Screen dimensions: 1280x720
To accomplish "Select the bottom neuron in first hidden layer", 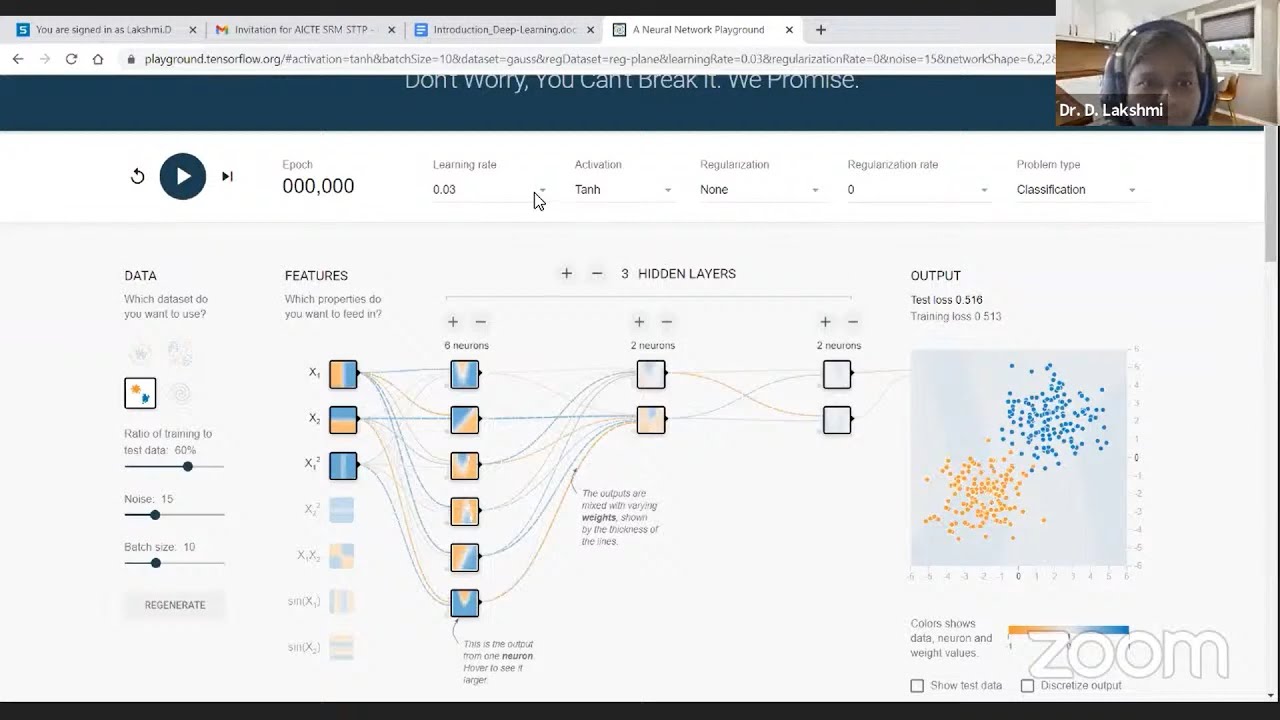I will [465, 603].
